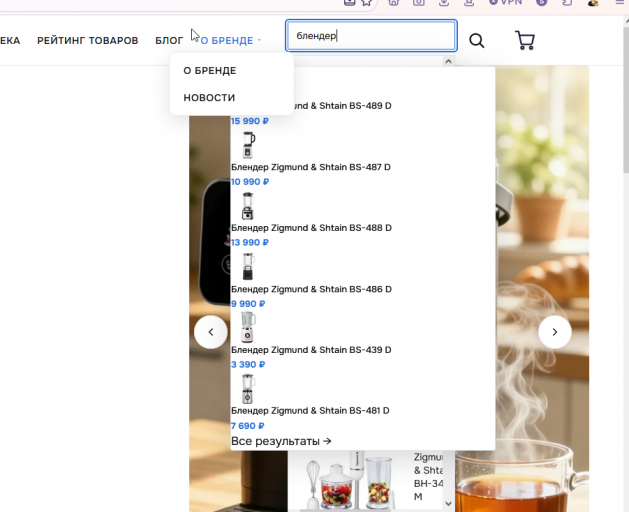Click the 3 390 ₽ price
This screenshot has width=629, height=512.
(x=248, y=365)
